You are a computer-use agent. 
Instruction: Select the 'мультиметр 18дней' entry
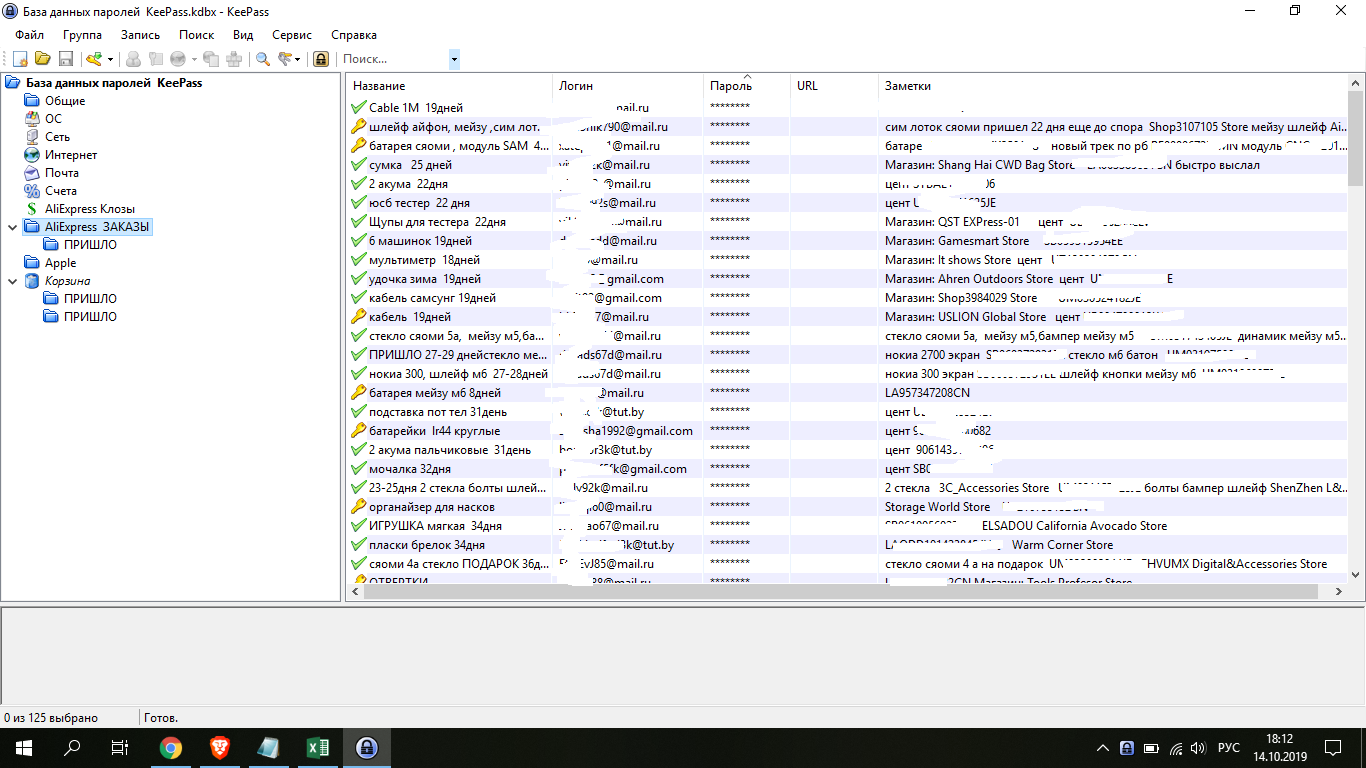(x=847, y=260)
